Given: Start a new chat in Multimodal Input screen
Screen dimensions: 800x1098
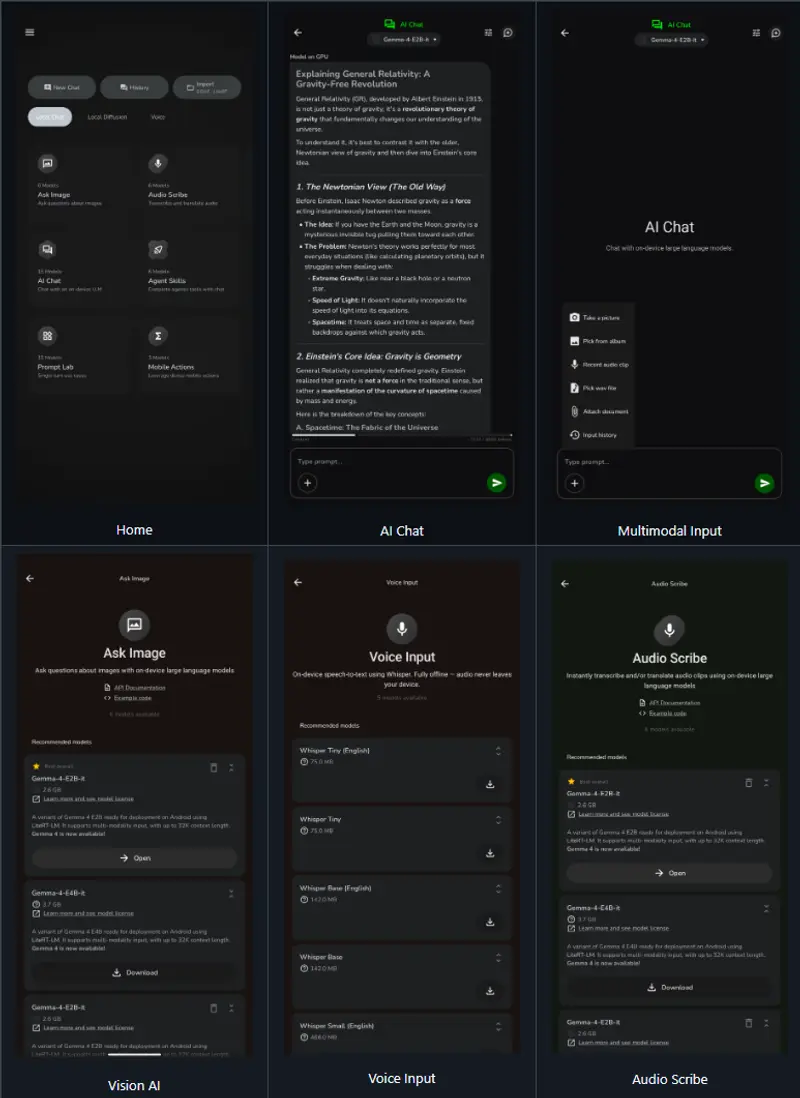Looking at the screenshot, I should (x=776, y=33).
